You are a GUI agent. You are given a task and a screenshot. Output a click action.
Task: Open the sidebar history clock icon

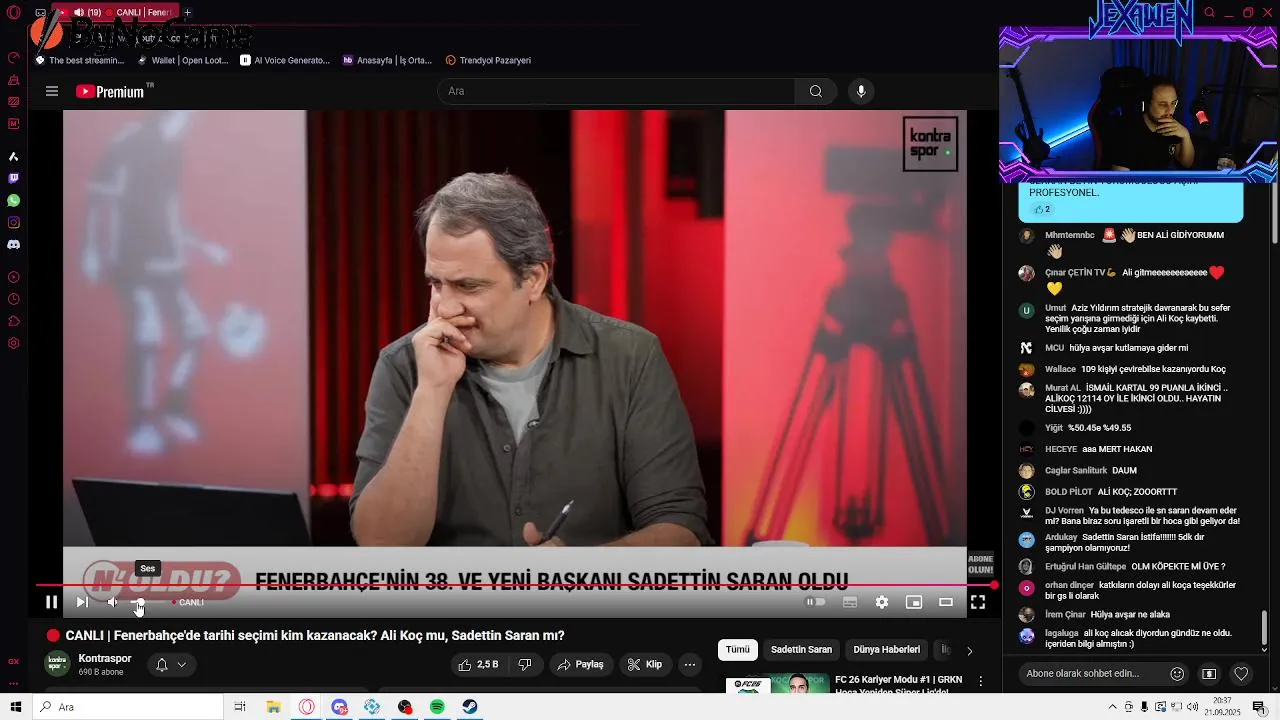pyautogui.click(x=14, y=299)
